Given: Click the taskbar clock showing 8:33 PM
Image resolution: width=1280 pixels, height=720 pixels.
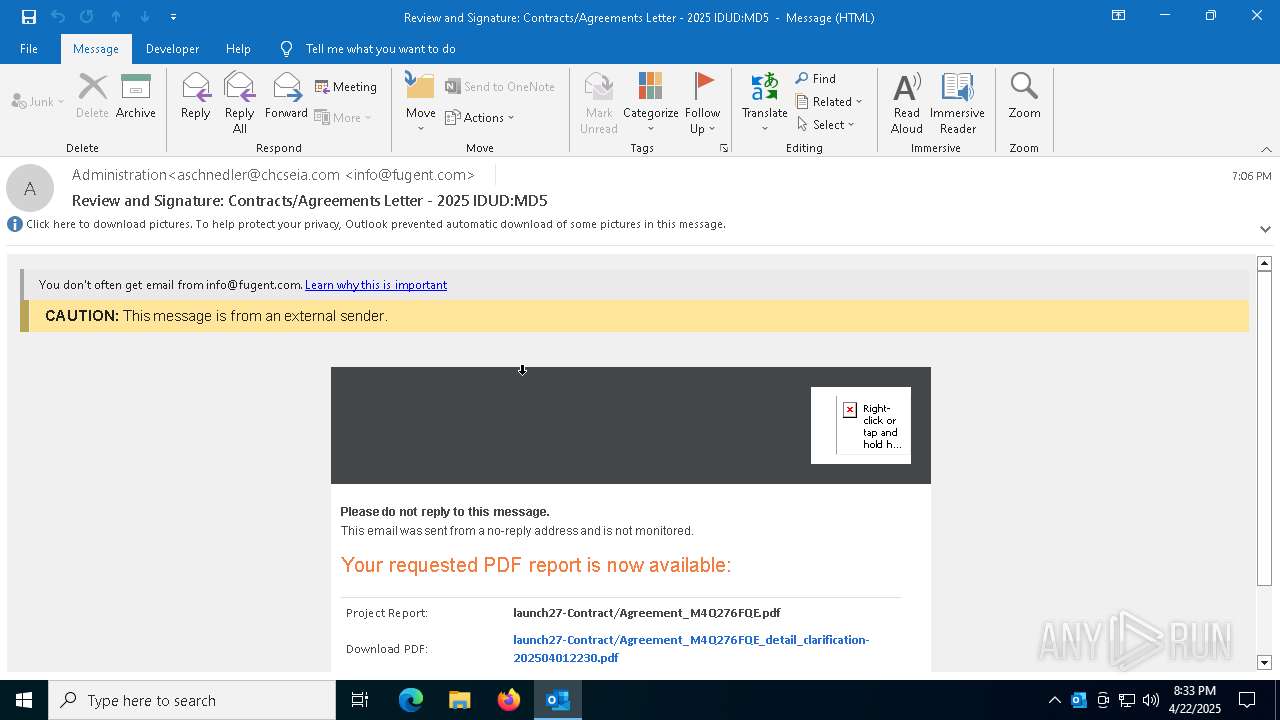Looking at the screenshot, I should coord(1194,700).
